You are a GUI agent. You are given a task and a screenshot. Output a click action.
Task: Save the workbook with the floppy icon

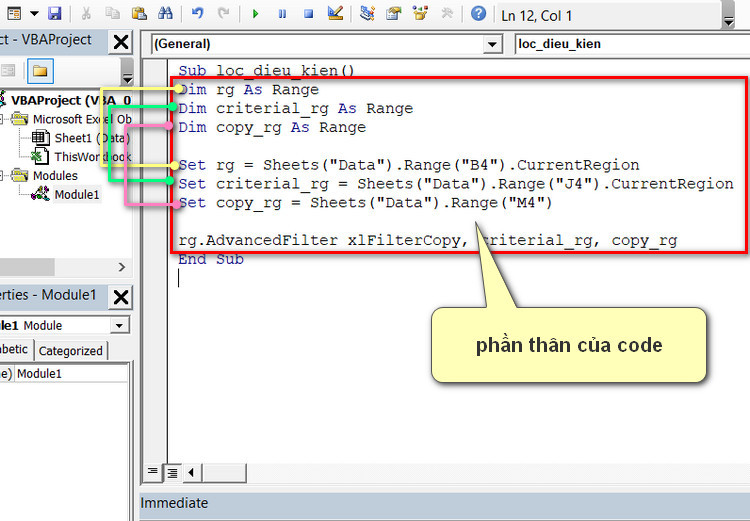[55, 13]
